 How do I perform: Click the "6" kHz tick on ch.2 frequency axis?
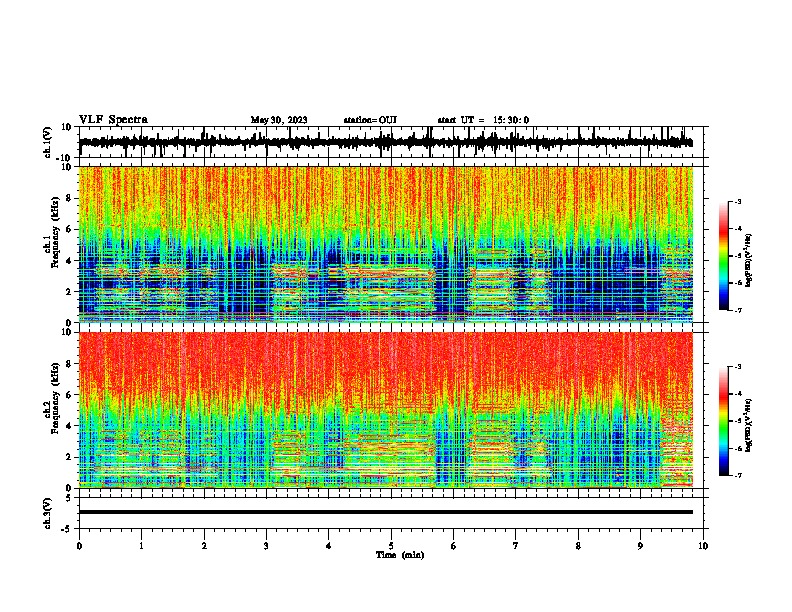point(69,395)
